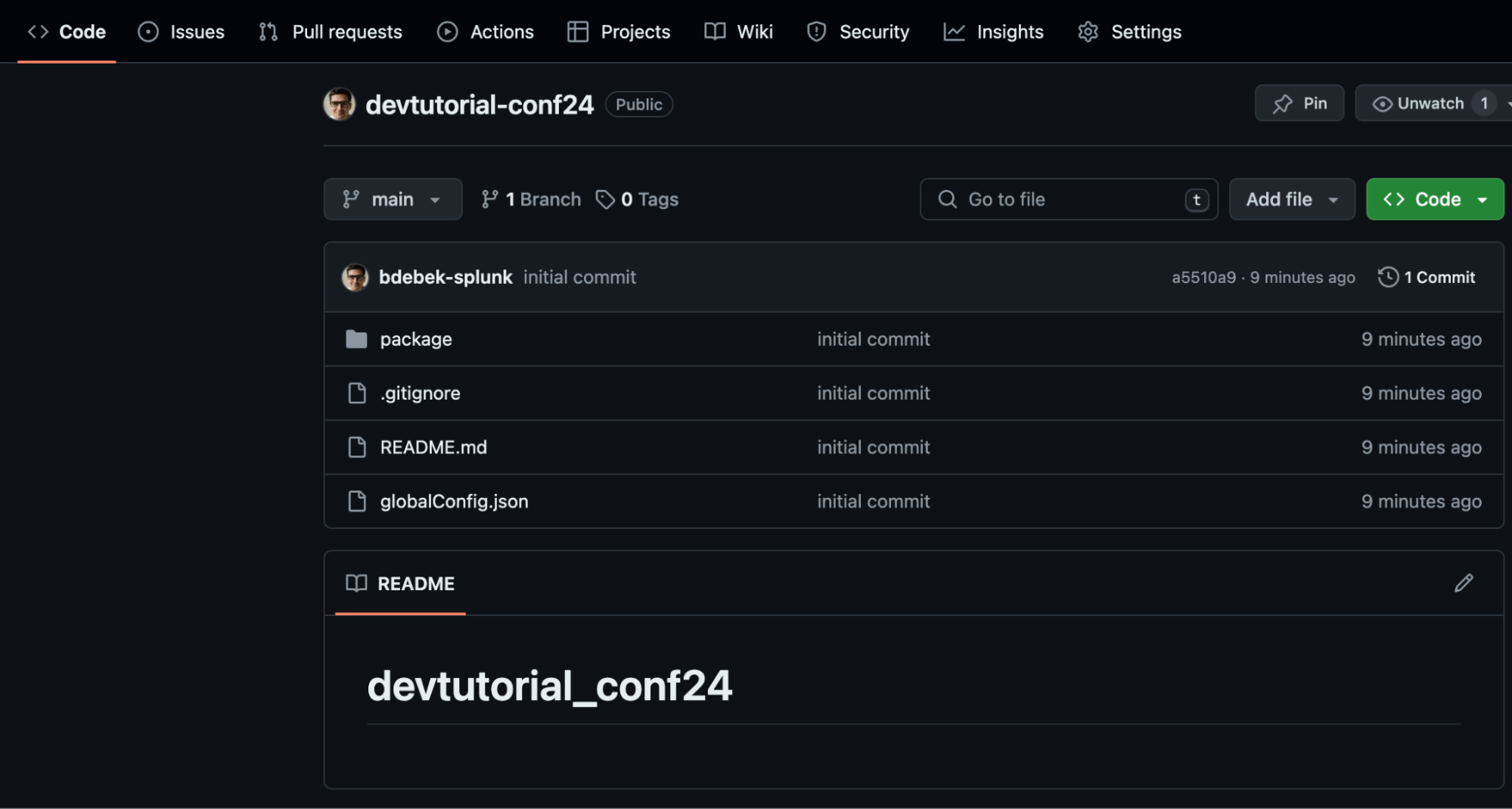Click the devtutorial_conf24 README heading
This screenshot has height=809, width=1512.
(x=549, y=686)
